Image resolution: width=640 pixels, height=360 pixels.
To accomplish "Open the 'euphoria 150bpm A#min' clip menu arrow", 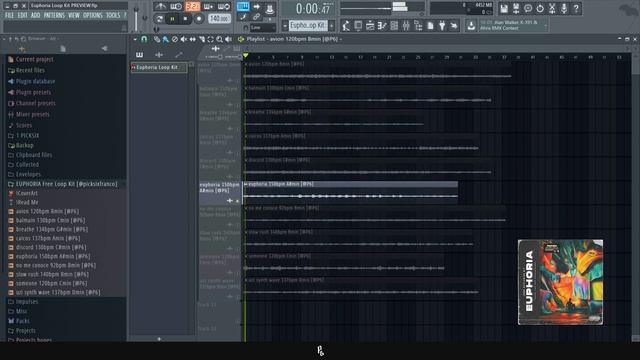I will coord(246,184).
